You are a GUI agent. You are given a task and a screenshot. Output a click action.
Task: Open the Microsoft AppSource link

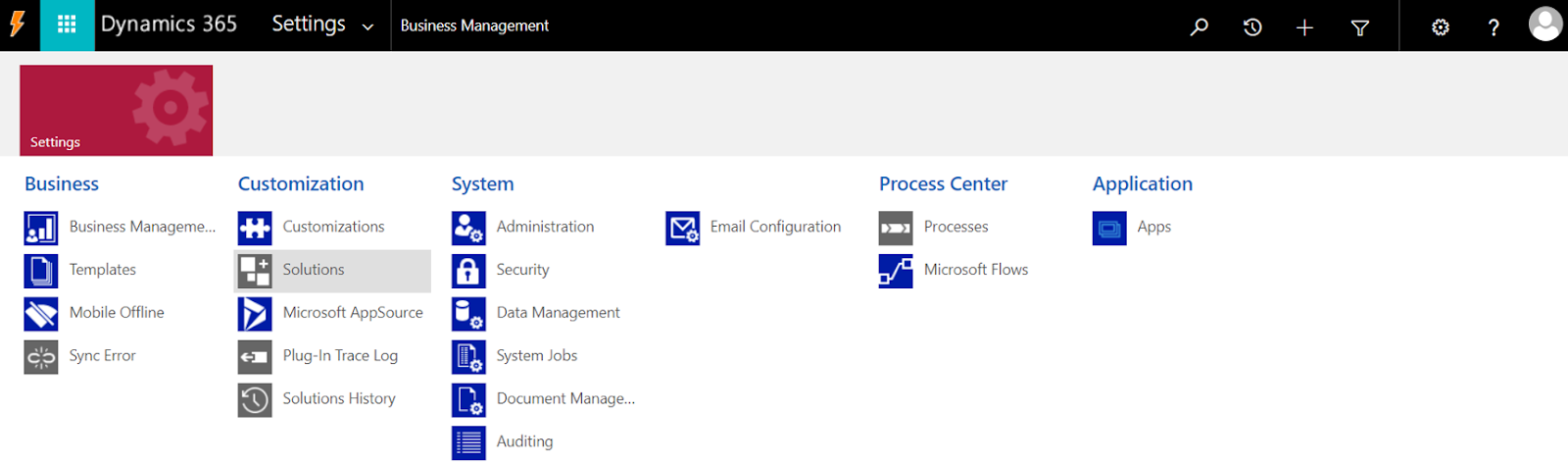coord(353,313)
